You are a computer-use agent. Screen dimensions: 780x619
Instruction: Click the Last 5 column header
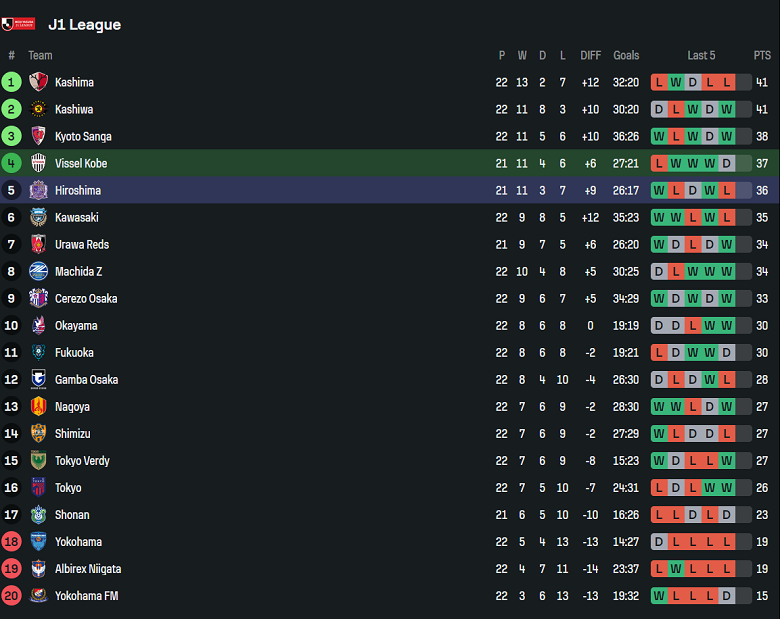pyautogui.click(x=701, y=55)
